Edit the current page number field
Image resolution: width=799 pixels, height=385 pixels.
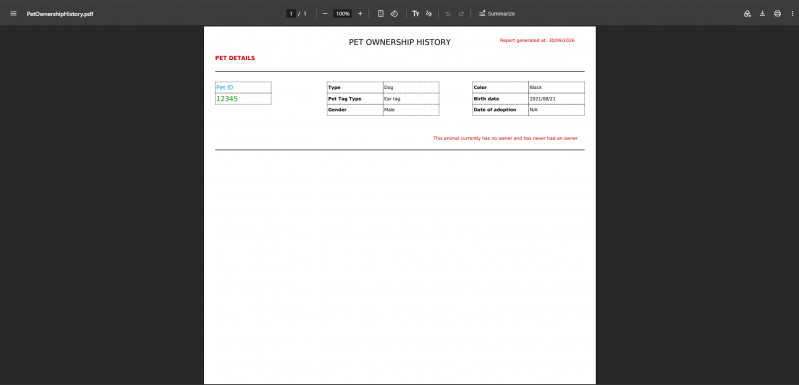pos(291,14)
